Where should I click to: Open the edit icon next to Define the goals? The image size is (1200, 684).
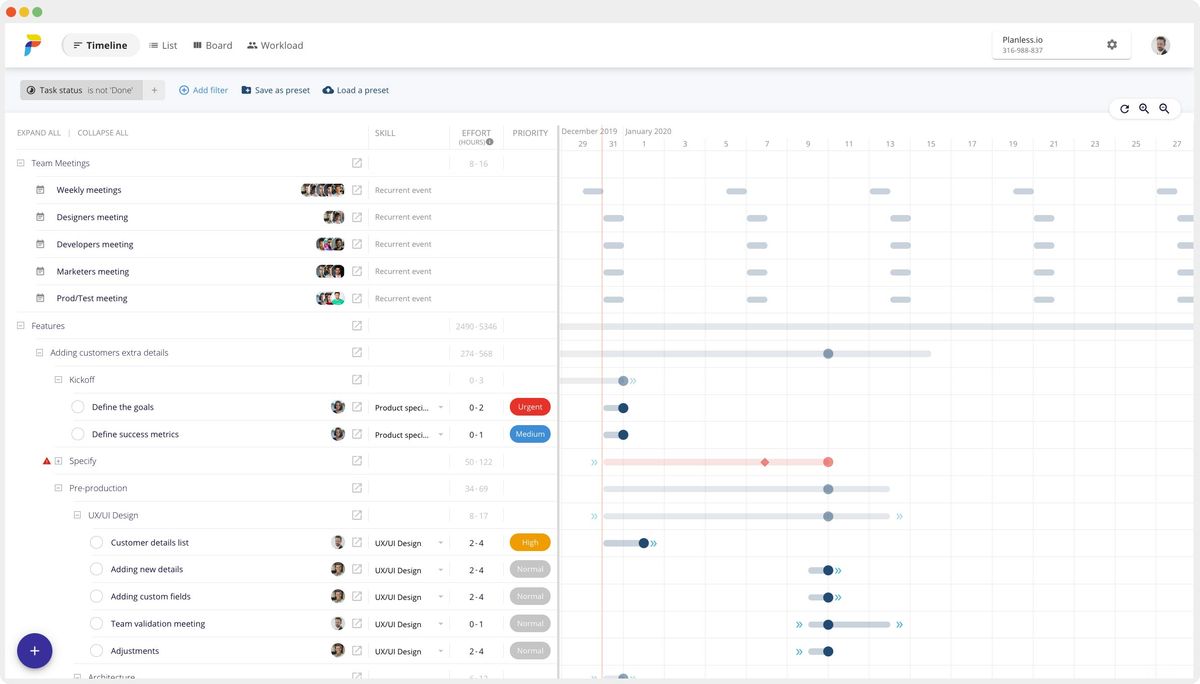click(357, 407)
